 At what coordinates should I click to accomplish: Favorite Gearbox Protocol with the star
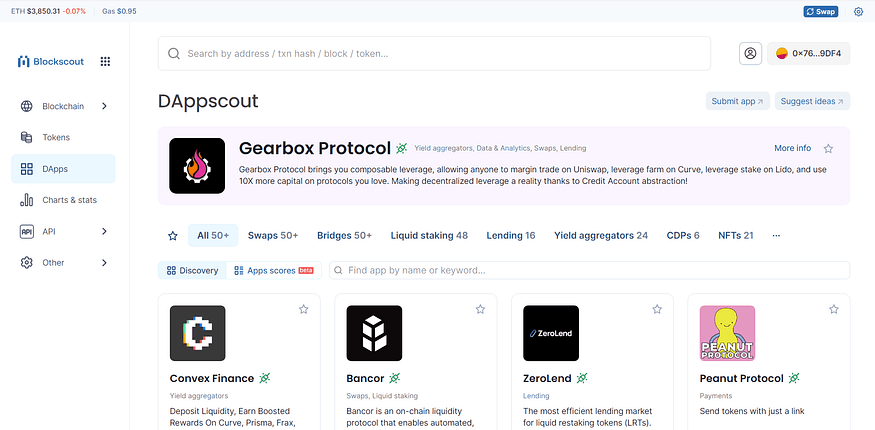pos(828,148)
